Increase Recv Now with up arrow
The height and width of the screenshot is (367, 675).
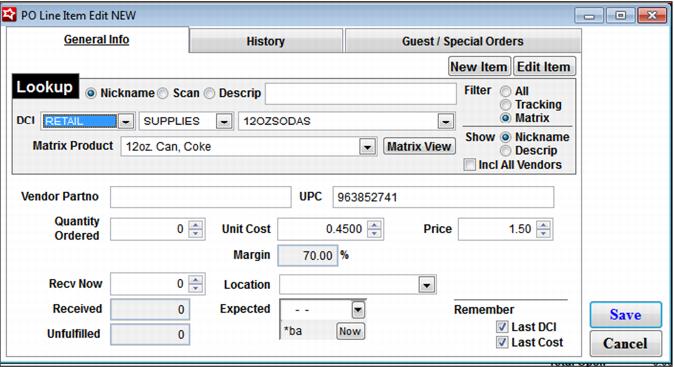[195, 280]
